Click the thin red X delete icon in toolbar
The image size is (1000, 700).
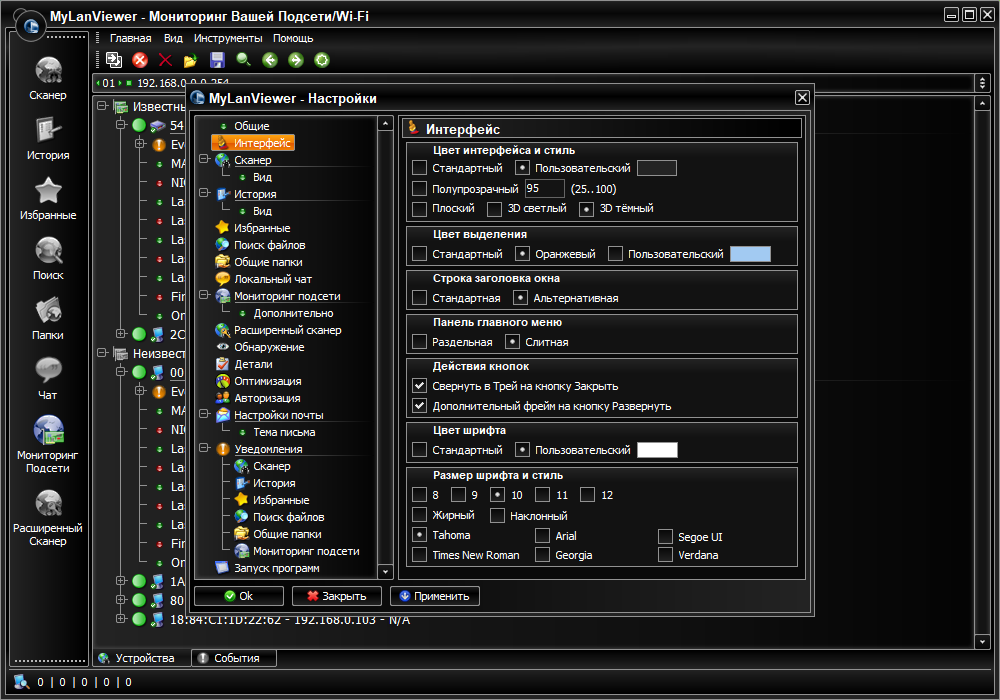165,60
